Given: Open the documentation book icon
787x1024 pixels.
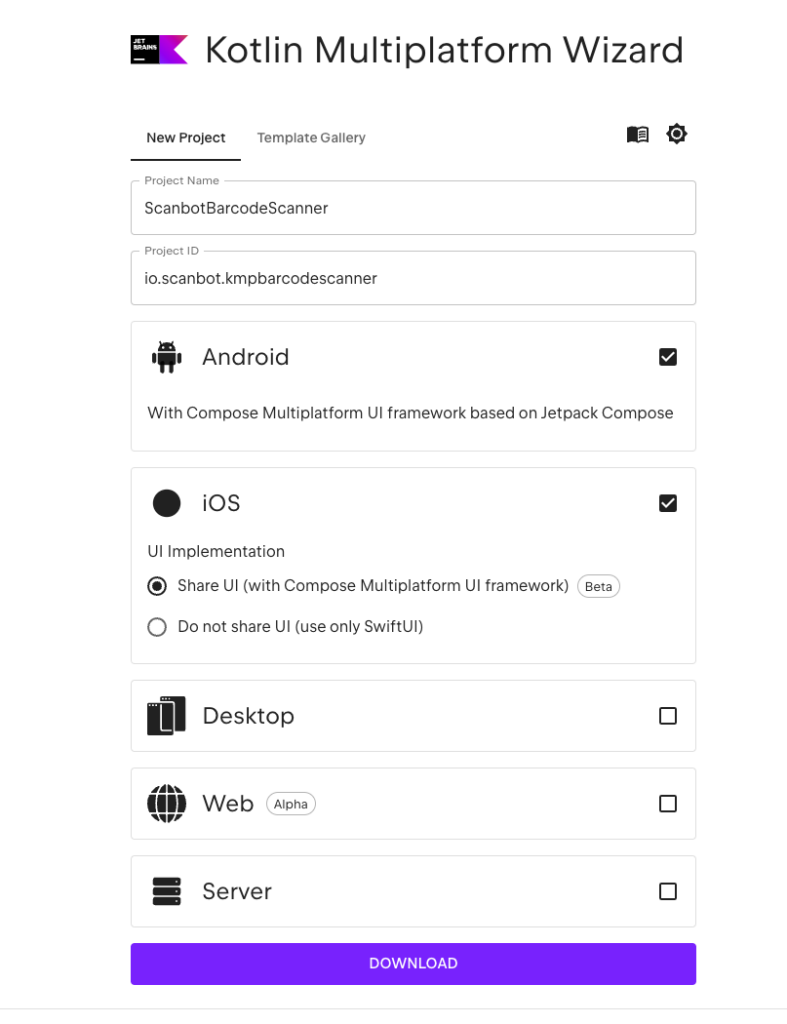Looking at the screenshot, I should pyautogui.click(x=637, y=133).
